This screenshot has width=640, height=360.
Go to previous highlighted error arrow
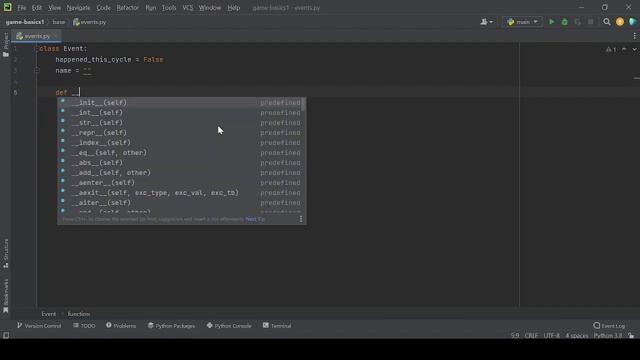[624, 49]
